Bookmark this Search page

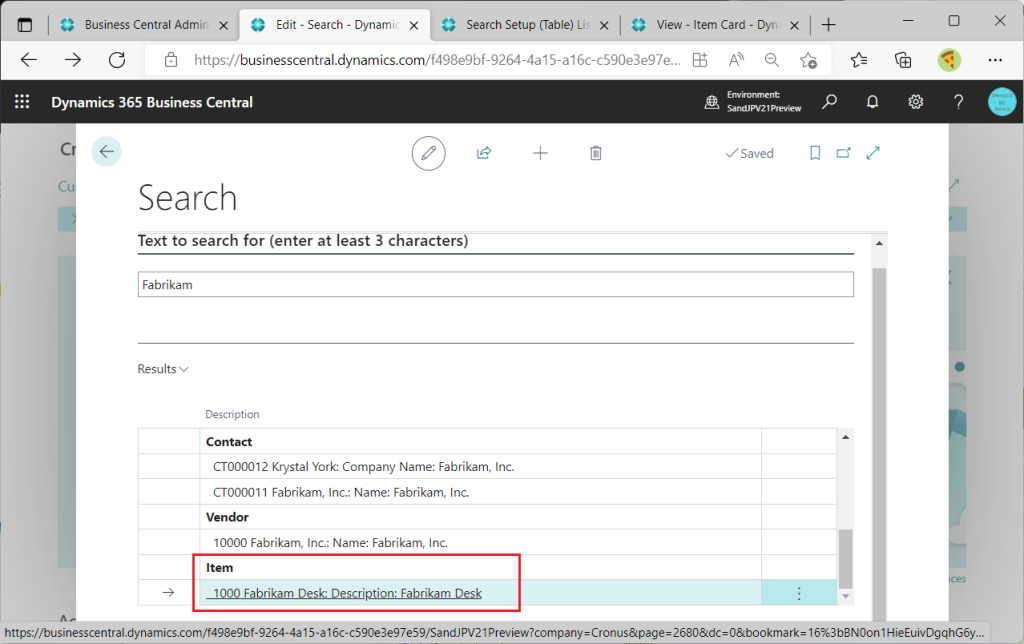815,153
